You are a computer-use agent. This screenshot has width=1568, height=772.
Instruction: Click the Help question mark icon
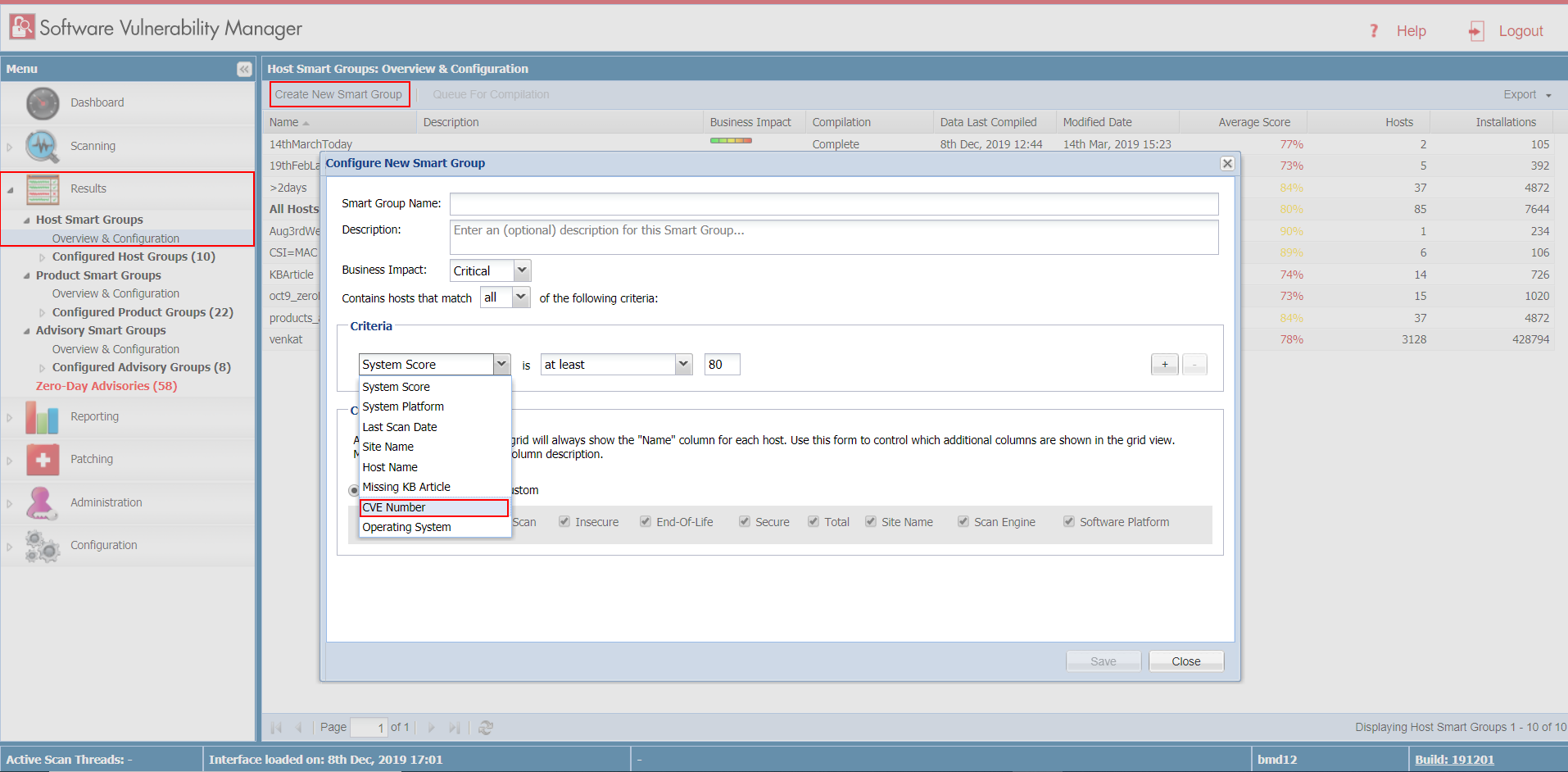[1374, 31]
